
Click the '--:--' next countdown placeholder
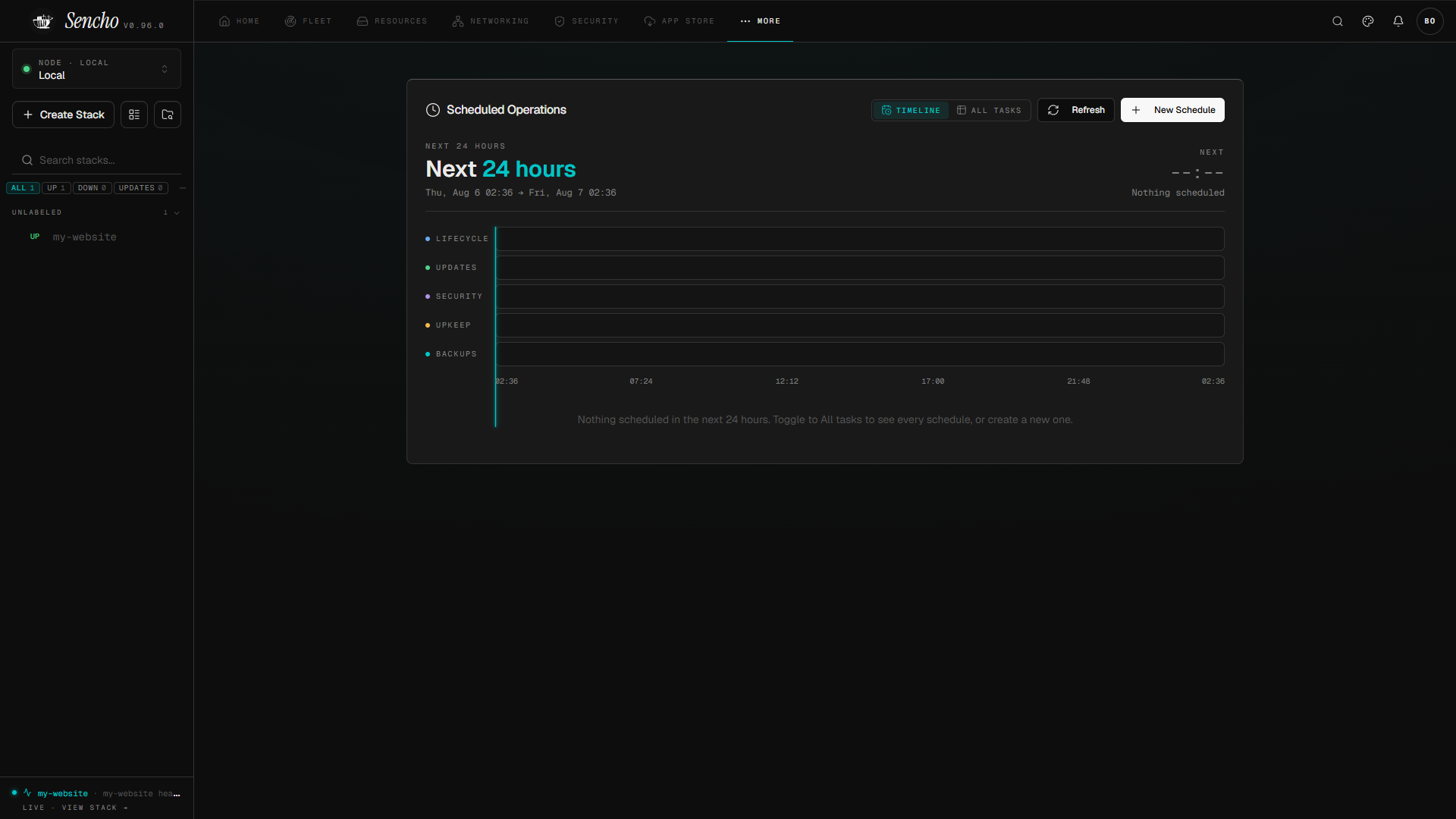tap(1197, 173)
